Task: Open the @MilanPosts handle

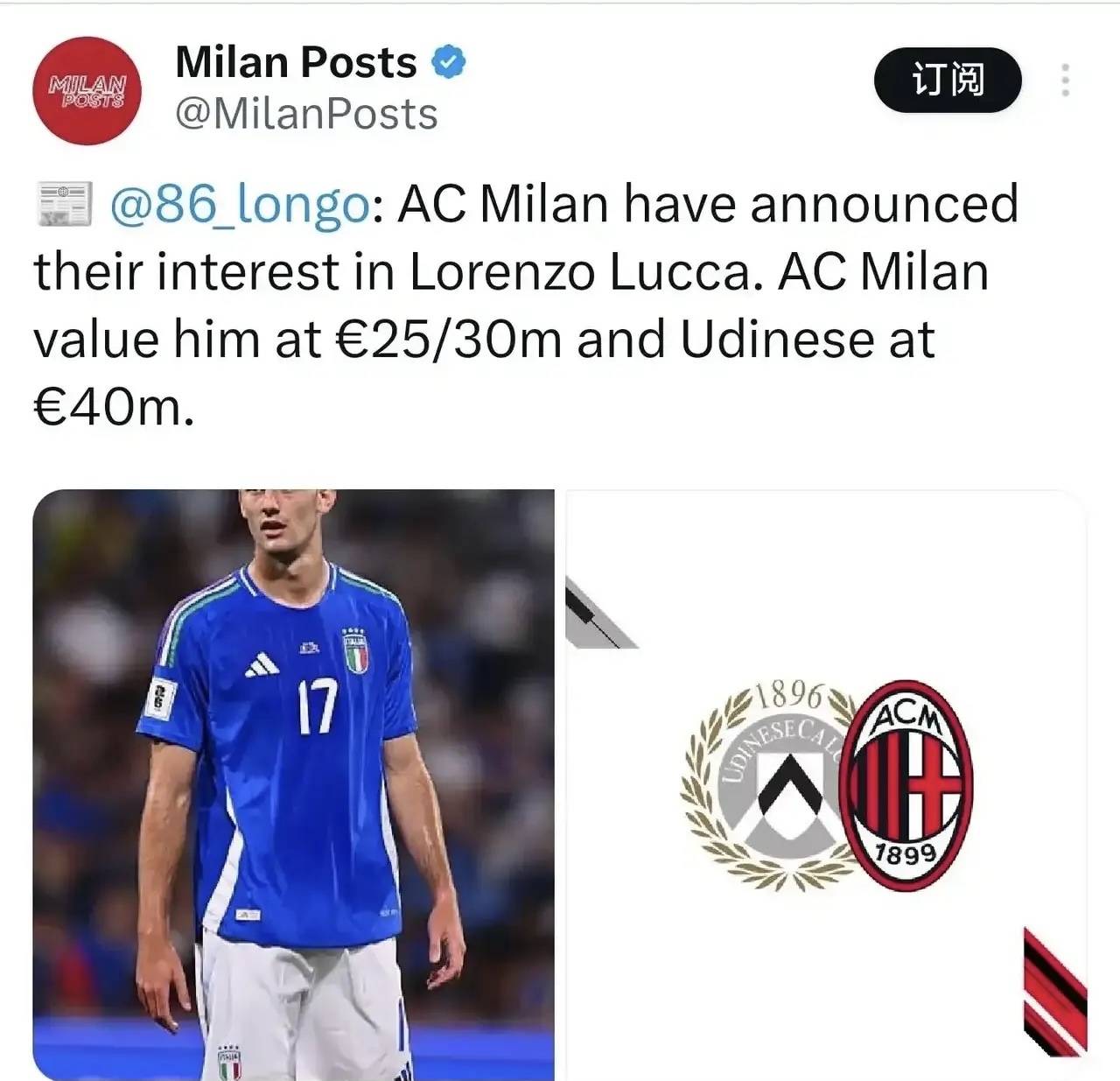Action: click(x=306, y=115)
